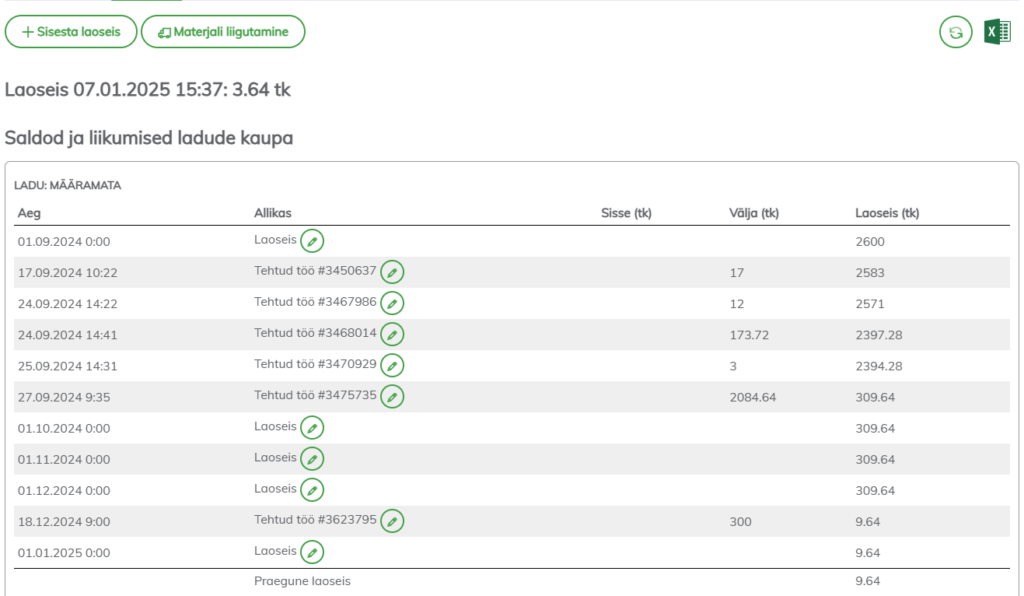Open Materjali liigutamine
Image resolution: width=1024 pixels, height=596 pixels.
tap(223, 32)
